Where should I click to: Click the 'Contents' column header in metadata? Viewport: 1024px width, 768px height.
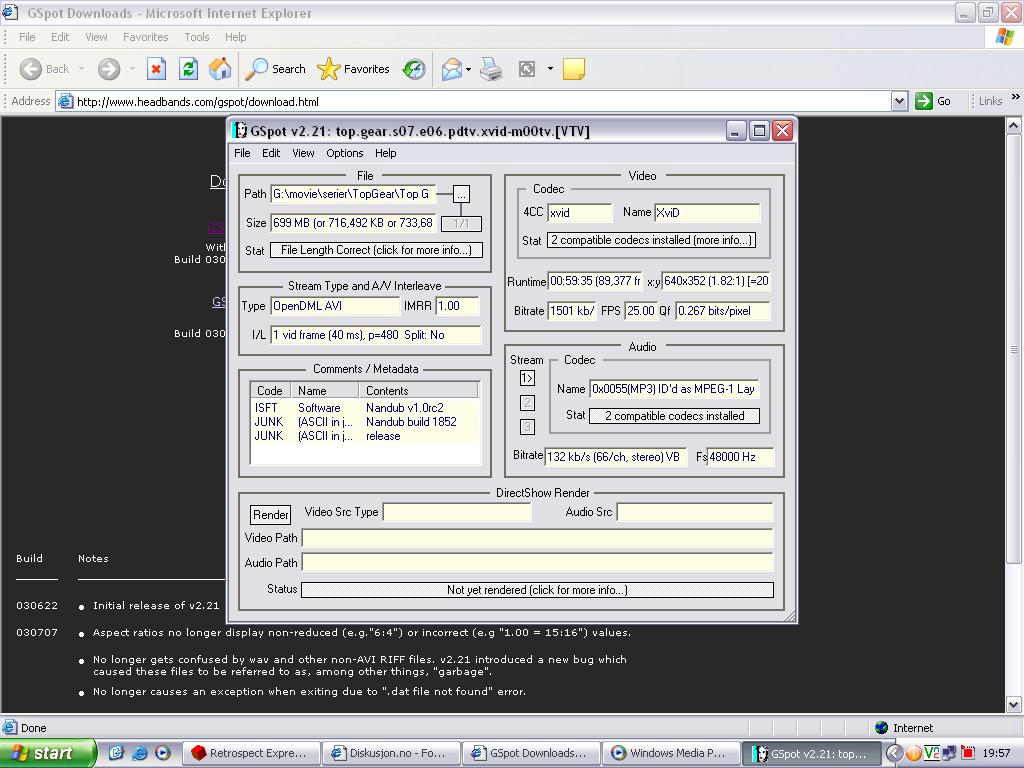point(419,391)
